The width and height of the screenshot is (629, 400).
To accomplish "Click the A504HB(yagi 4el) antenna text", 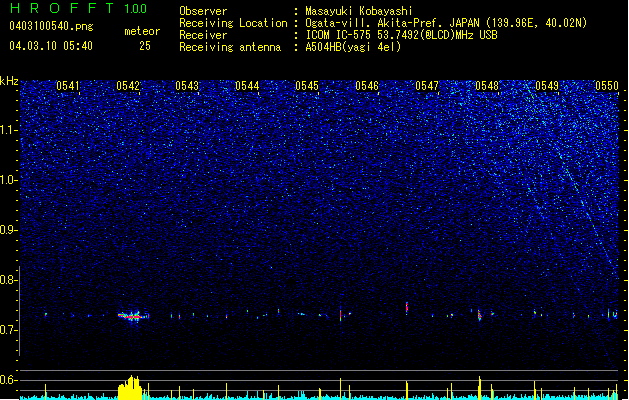I will coord(353,47).
